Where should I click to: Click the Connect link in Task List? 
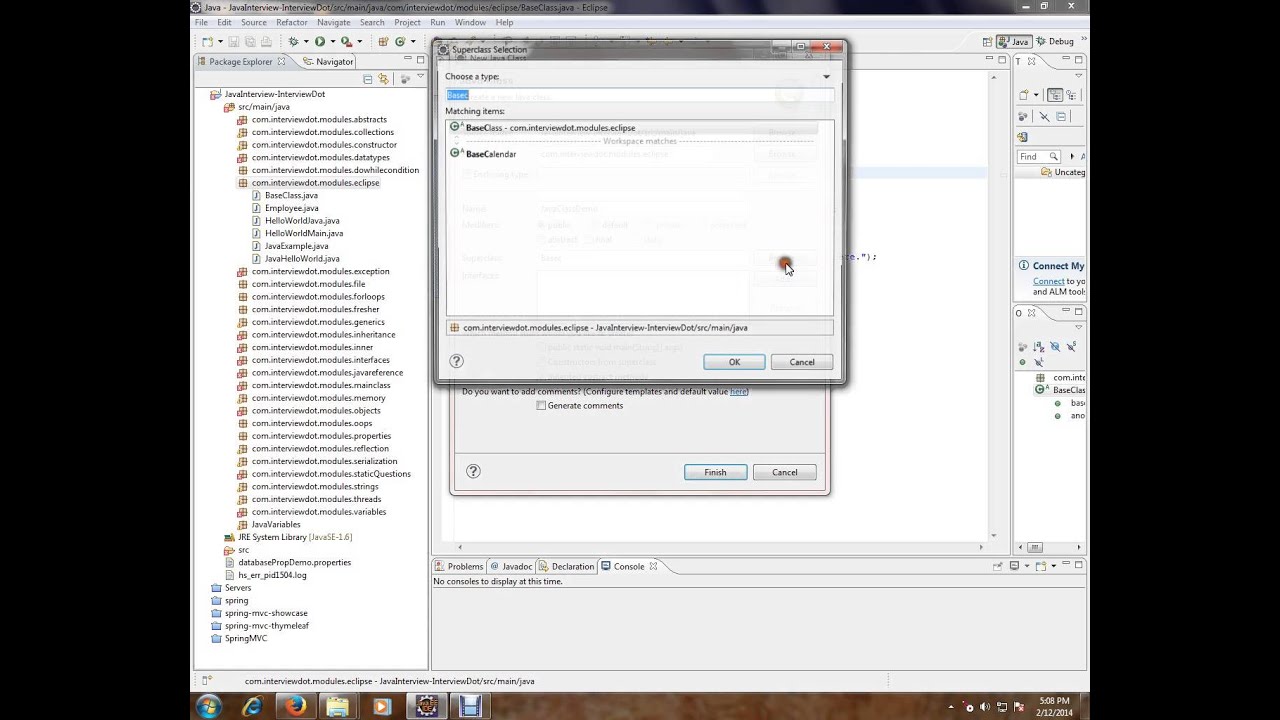point(1048,281)
